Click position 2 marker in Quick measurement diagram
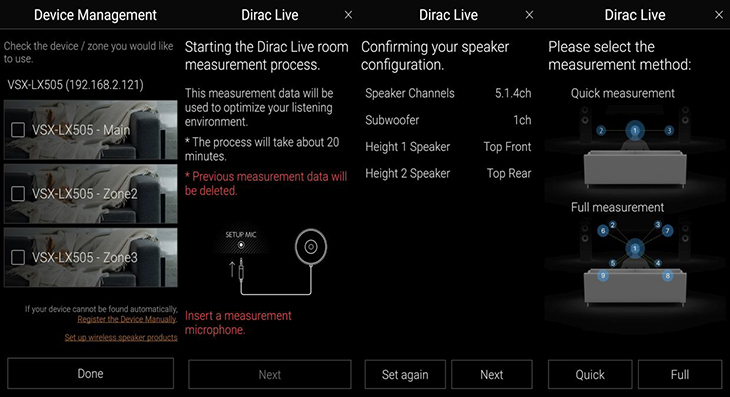Screen dimensions: 730x397 [601, 130]
